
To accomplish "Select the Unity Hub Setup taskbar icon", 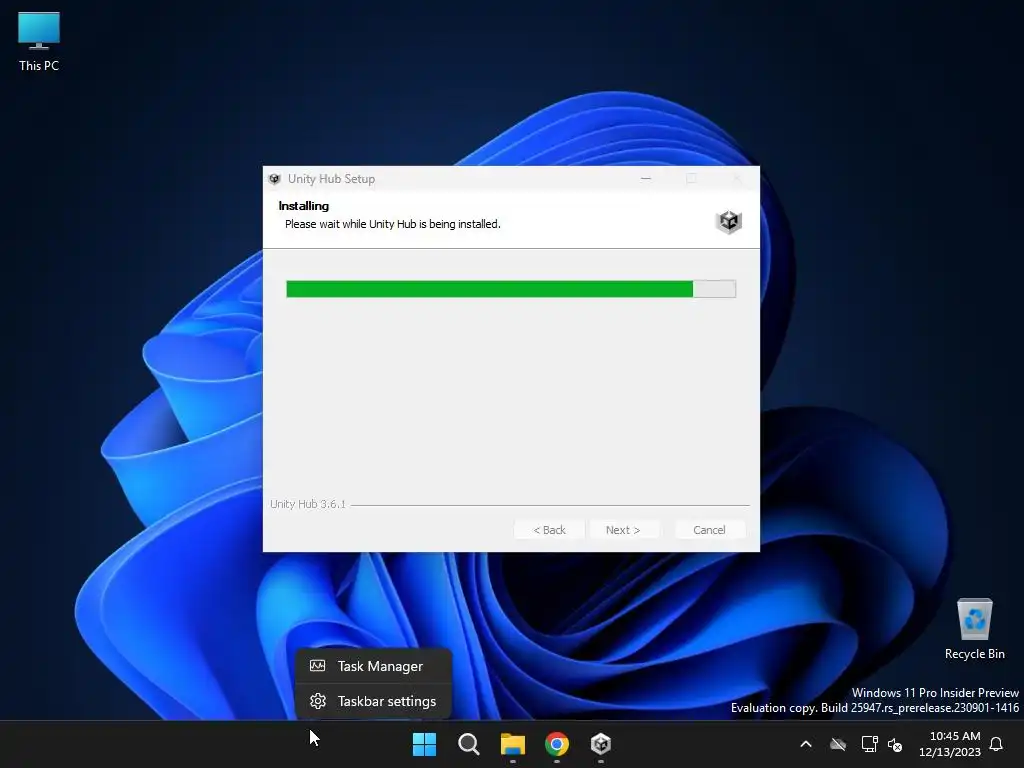I will (601, 744).
